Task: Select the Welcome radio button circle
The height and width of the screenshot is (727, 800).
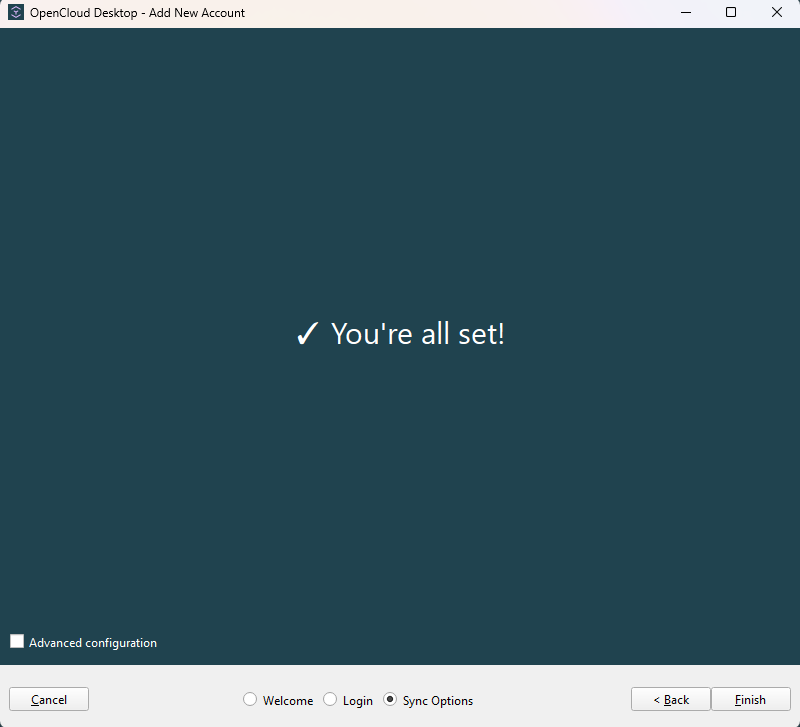Action: [x=250, y=700]
